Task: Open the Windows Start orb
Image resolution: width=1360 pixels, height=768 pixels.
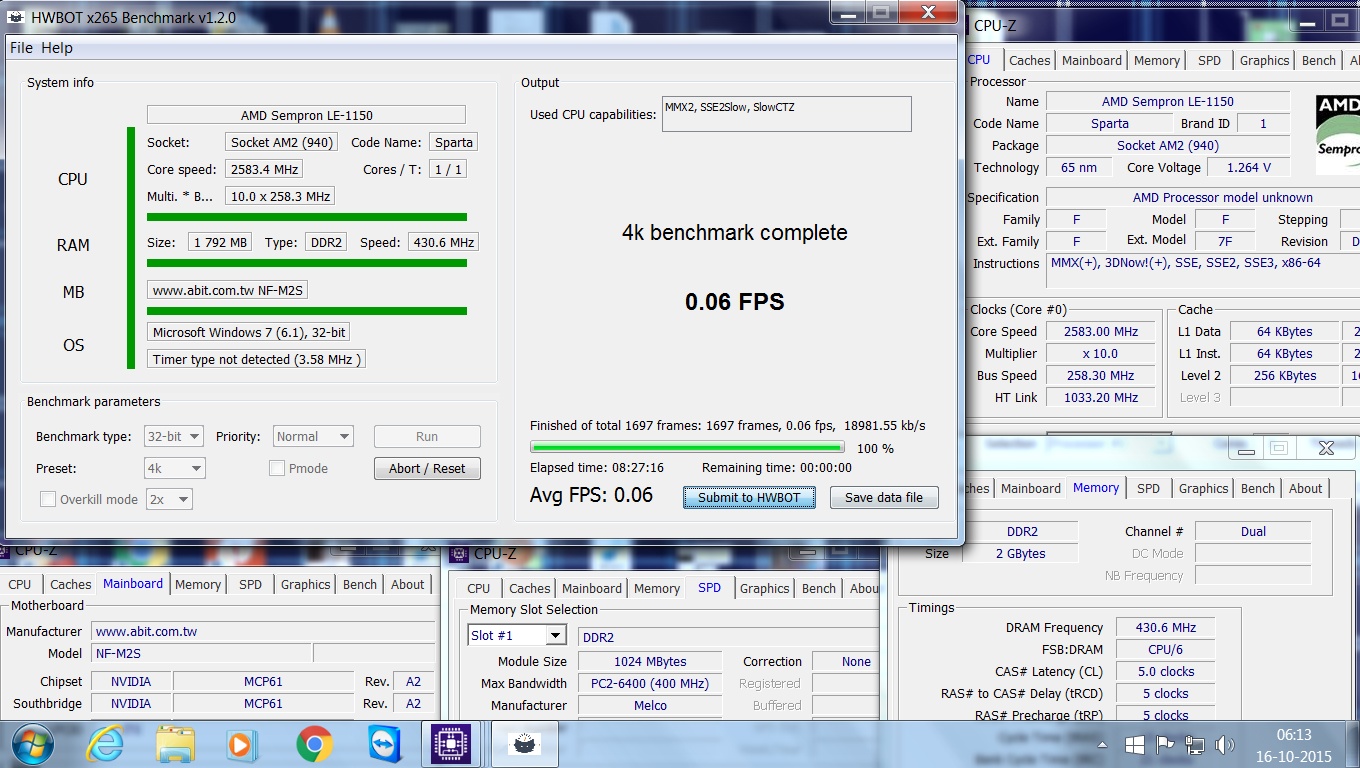Action: pos(33,745)
